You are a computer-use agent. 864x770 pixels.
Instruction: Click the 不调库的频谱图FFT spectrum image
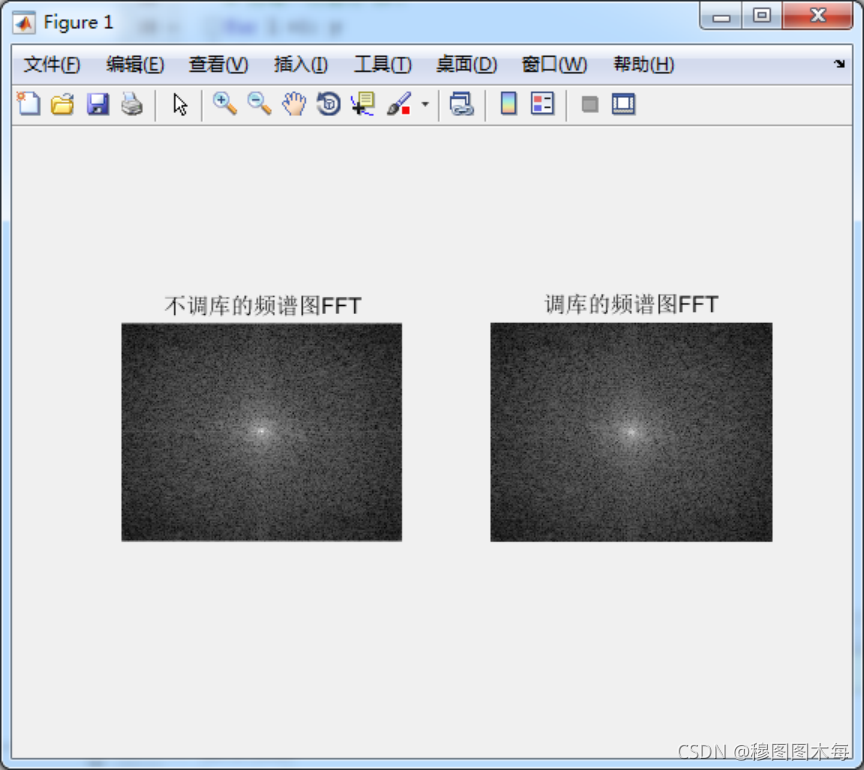(261, 430)
